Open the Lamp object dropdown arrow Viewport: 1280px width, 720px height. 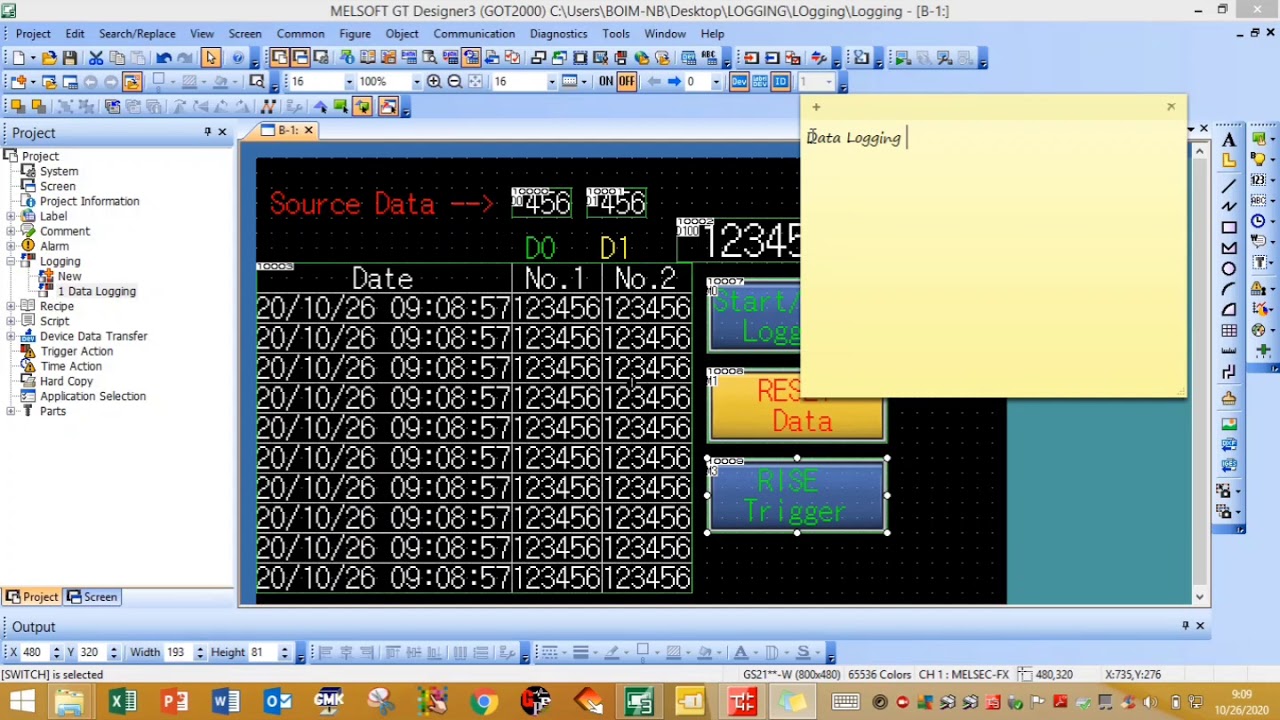[x=1272, y=161]
